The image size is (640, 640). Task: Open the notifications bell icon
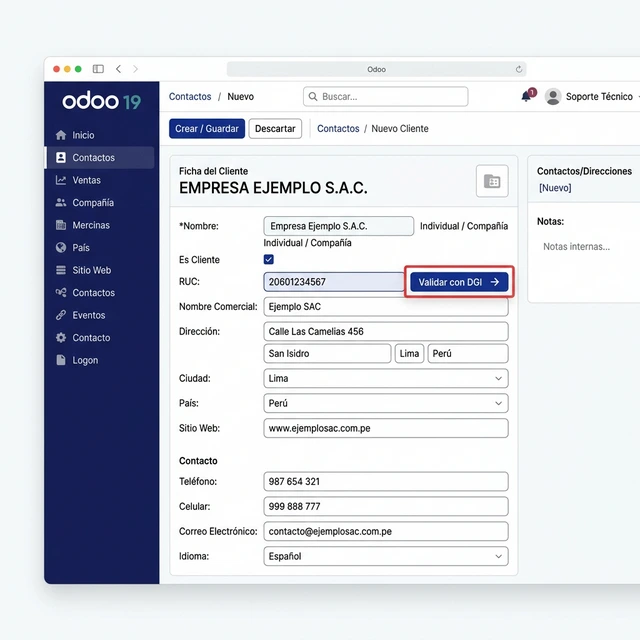coord(526,97)
